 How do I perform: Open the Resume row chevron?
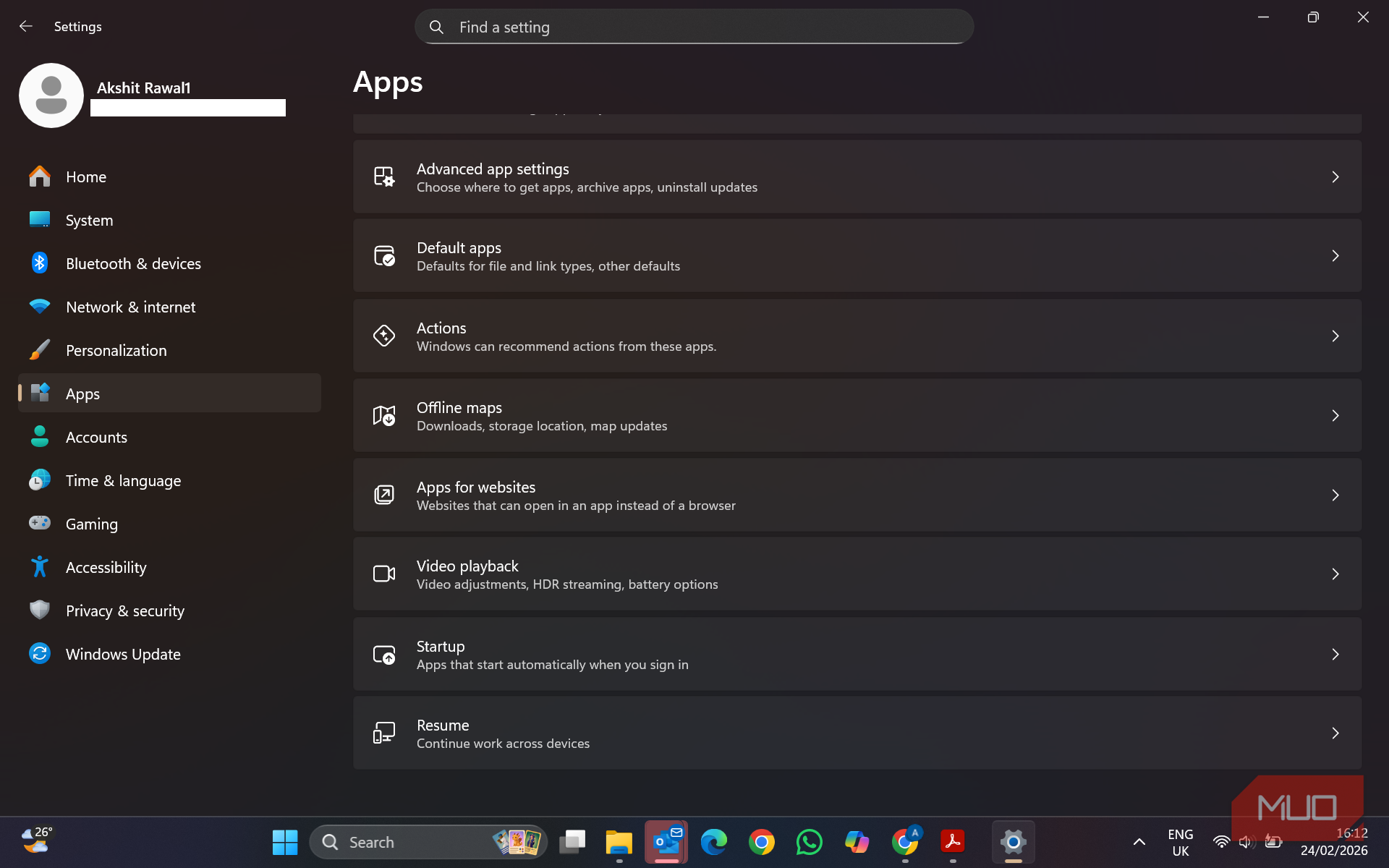point(1335,733)
